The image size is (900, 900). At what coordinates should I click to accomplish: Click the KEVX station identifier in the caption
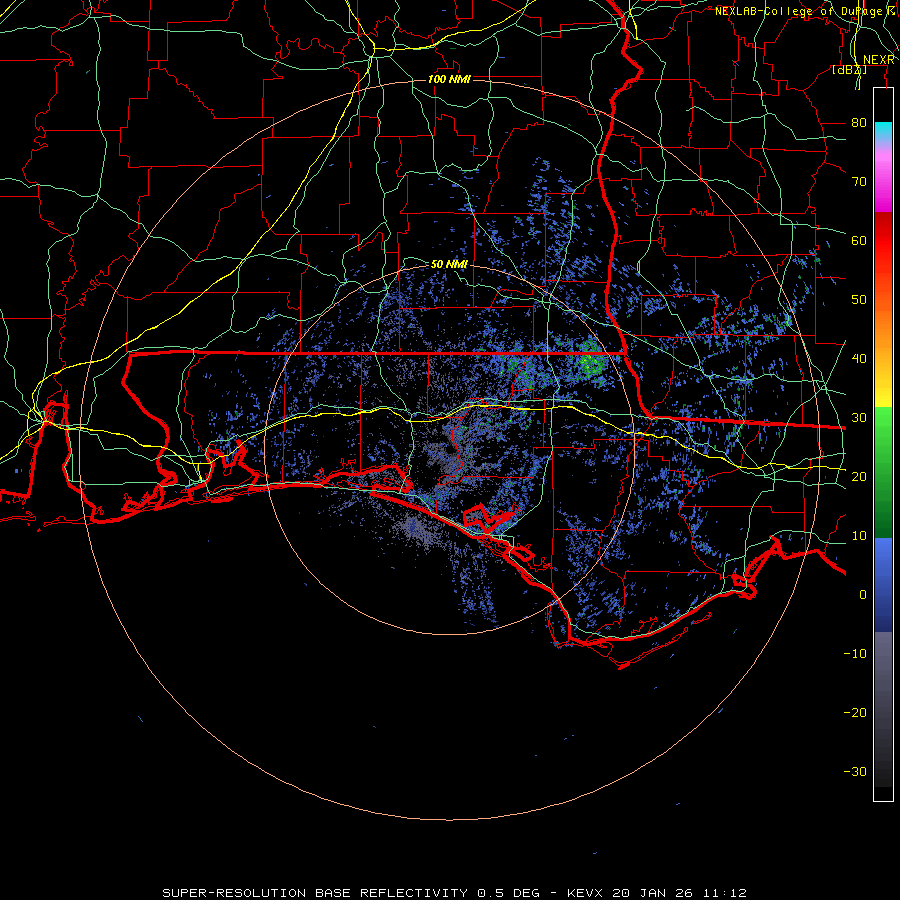(585, 893)
